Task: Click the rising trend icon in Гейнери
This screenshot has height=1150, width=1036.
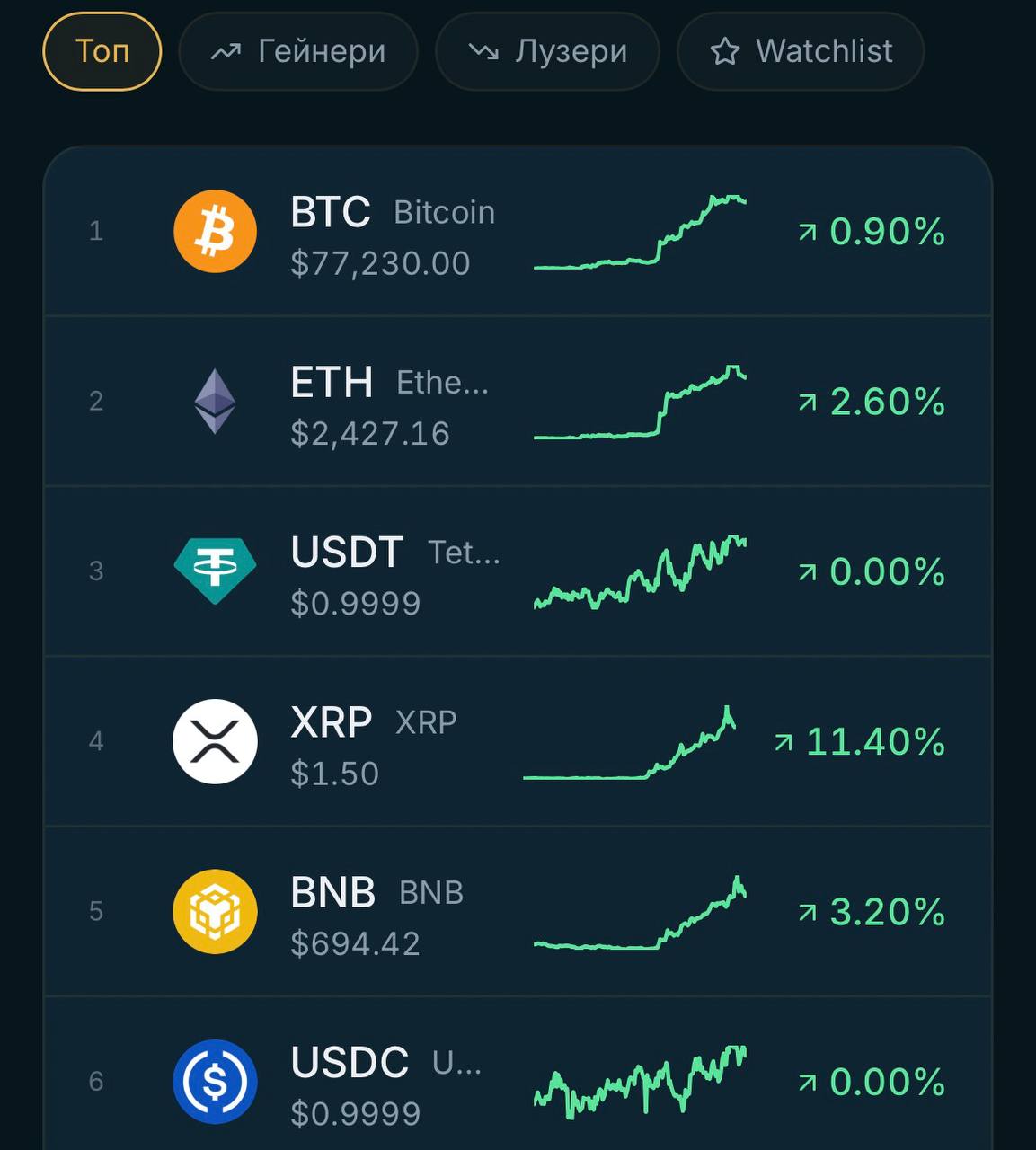Action: coord(226,52)
